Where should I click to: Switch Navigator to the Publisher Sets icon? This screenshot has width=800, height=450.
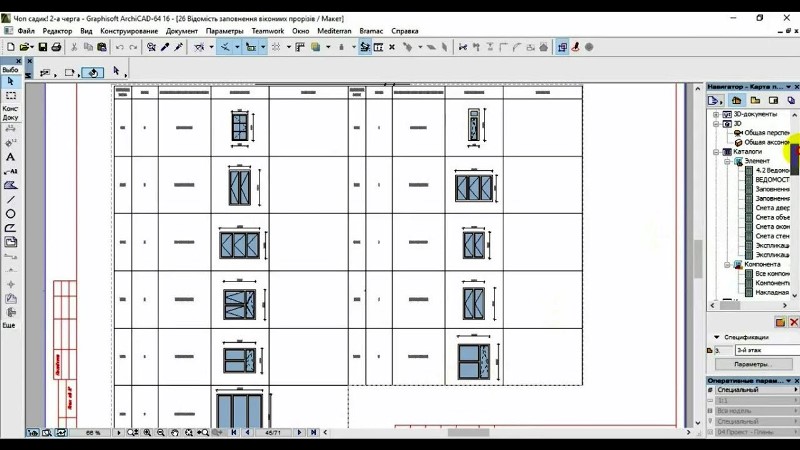[x=791, y=101]
